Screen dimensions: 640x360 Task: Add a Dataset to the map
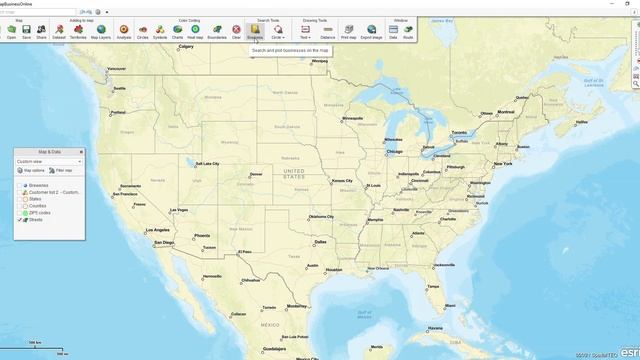[x=59, y=32]
